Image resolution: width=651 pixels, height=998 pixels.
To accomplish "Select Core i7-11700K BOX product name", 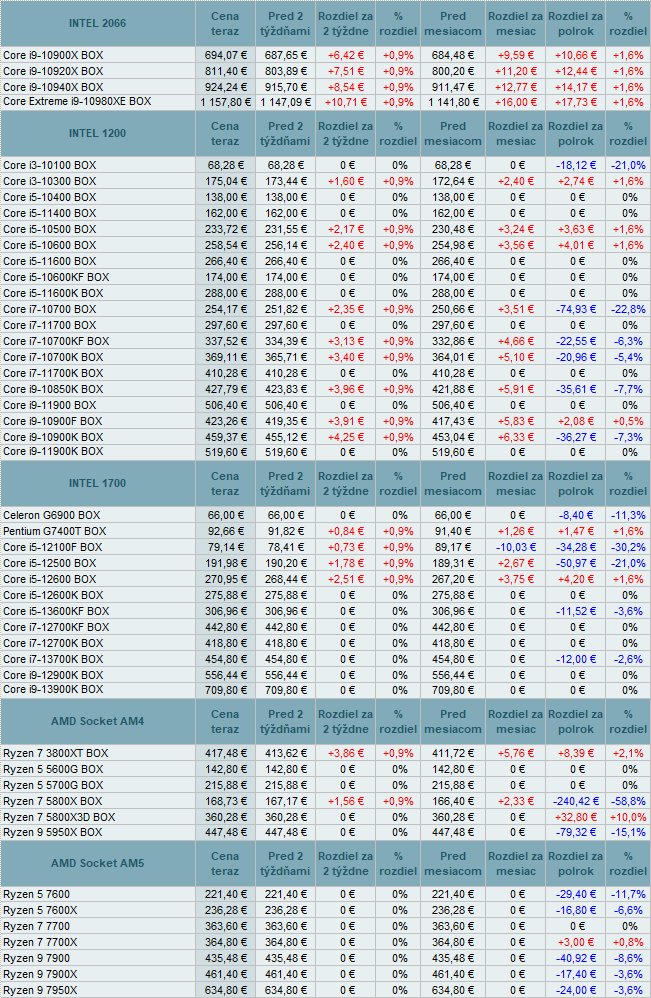I will [x=53, y=374].
